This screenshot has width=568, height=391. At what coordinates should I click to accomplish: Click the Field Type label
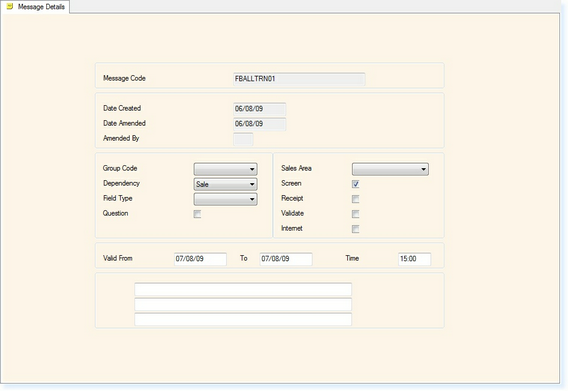coord(118,198)
